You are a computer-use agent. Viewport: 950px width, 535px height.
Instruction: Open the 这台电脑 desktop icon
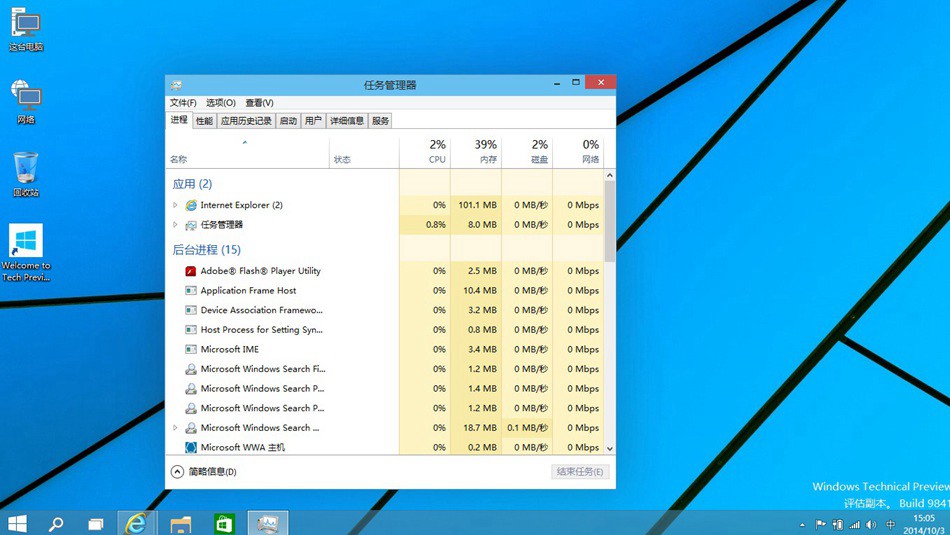25,29
